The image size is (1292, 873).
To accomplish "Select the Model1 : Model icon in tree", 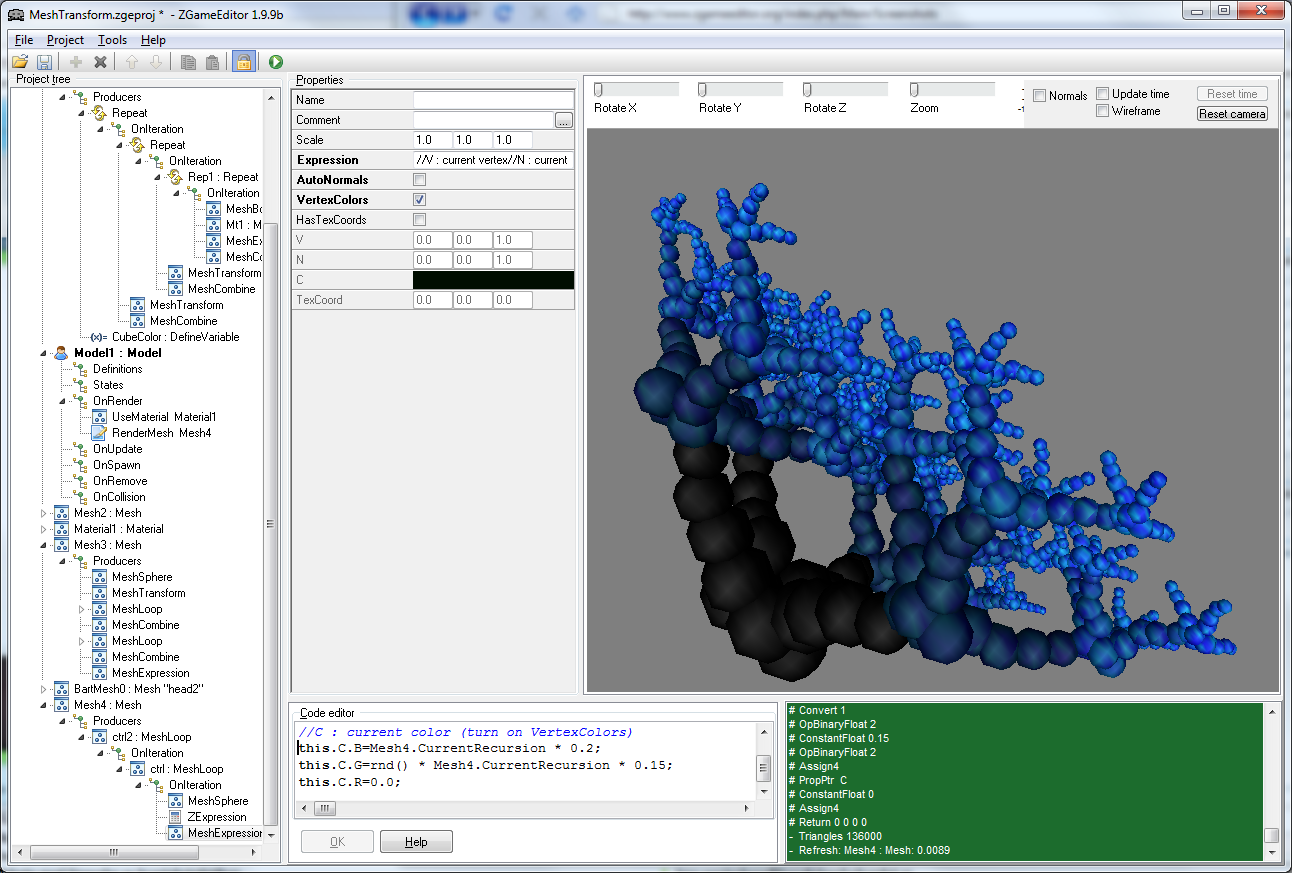I will (61, 353).
